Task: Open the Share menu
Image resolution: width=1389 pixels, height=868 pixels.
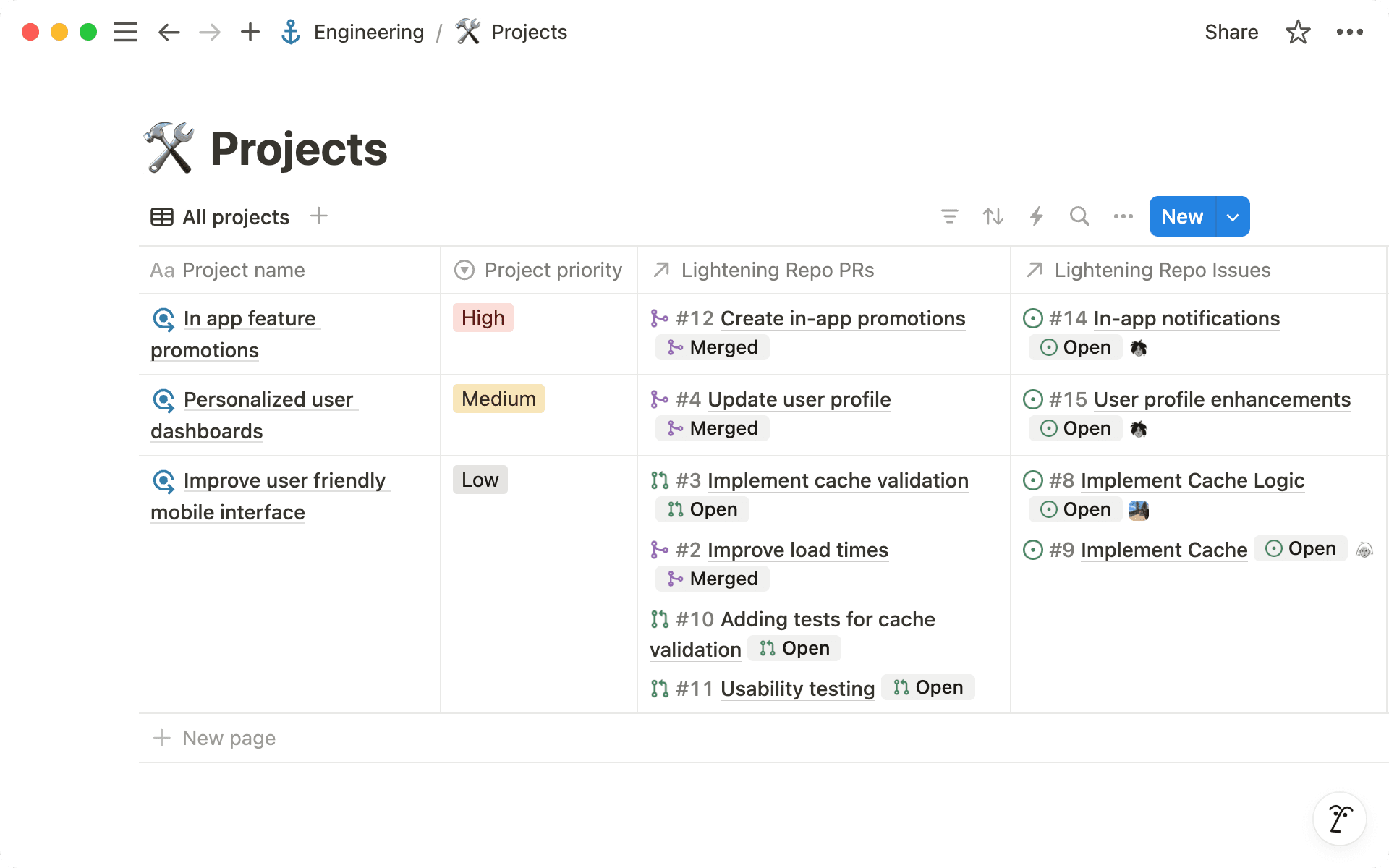Action: pyautogui.click(x=1231, y=31)
